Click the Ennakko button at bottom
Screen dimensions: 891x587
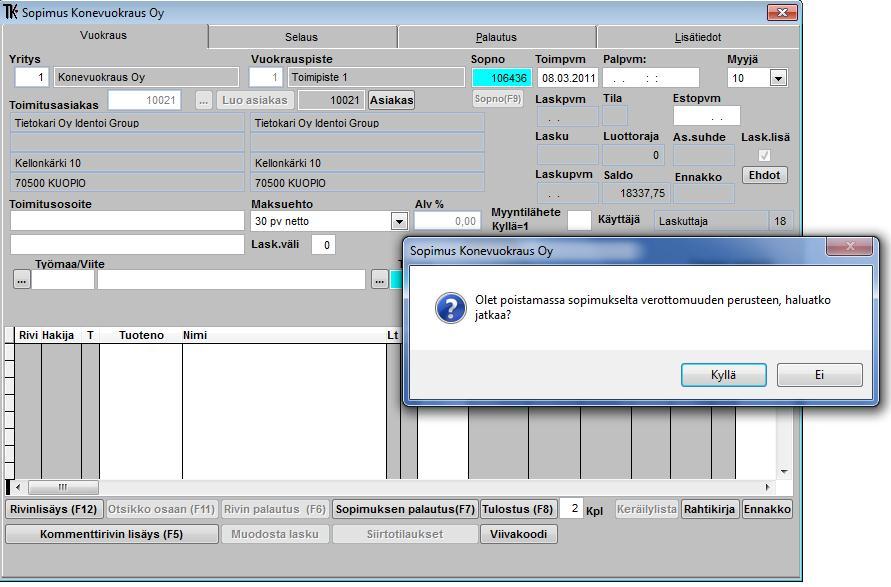767,509
